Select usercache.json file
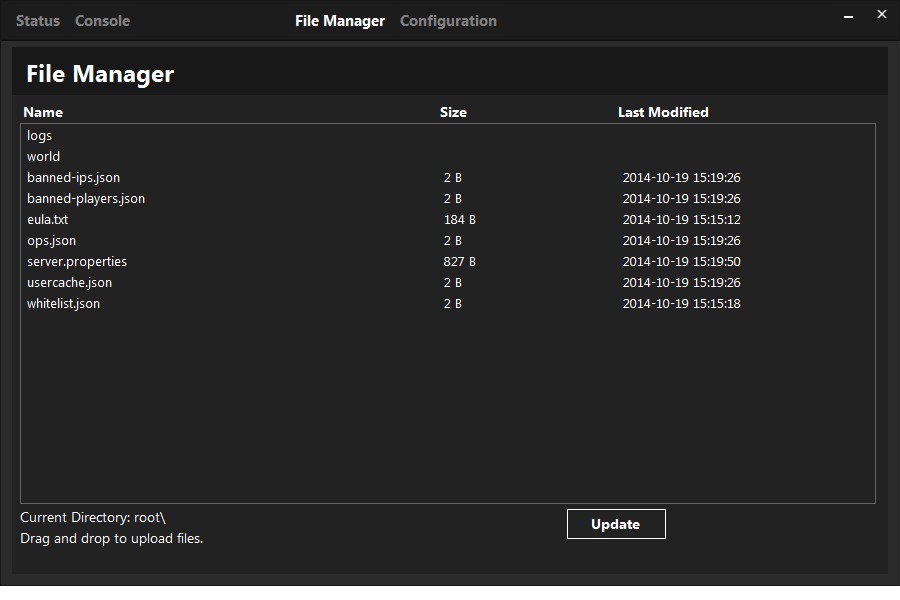Screen dimensions: 900x600 coord(69,282)
